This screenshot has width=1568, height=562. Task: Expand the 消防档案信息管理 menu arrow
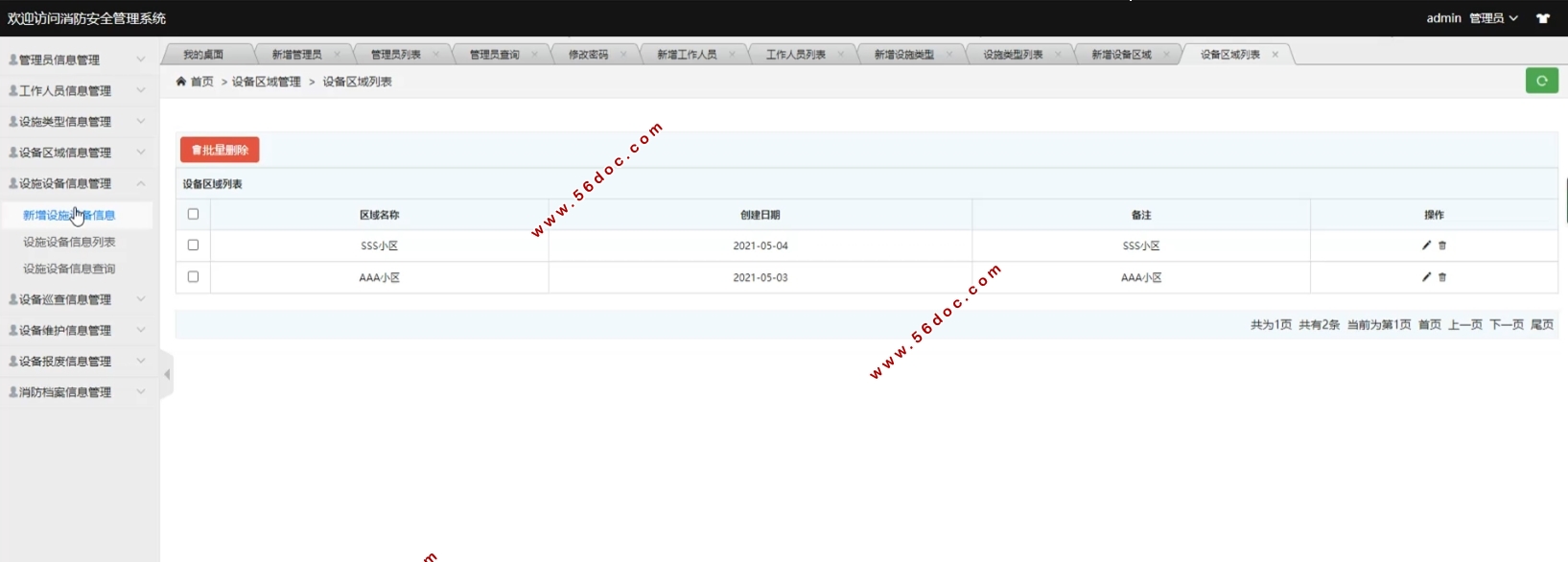(141, 392)
